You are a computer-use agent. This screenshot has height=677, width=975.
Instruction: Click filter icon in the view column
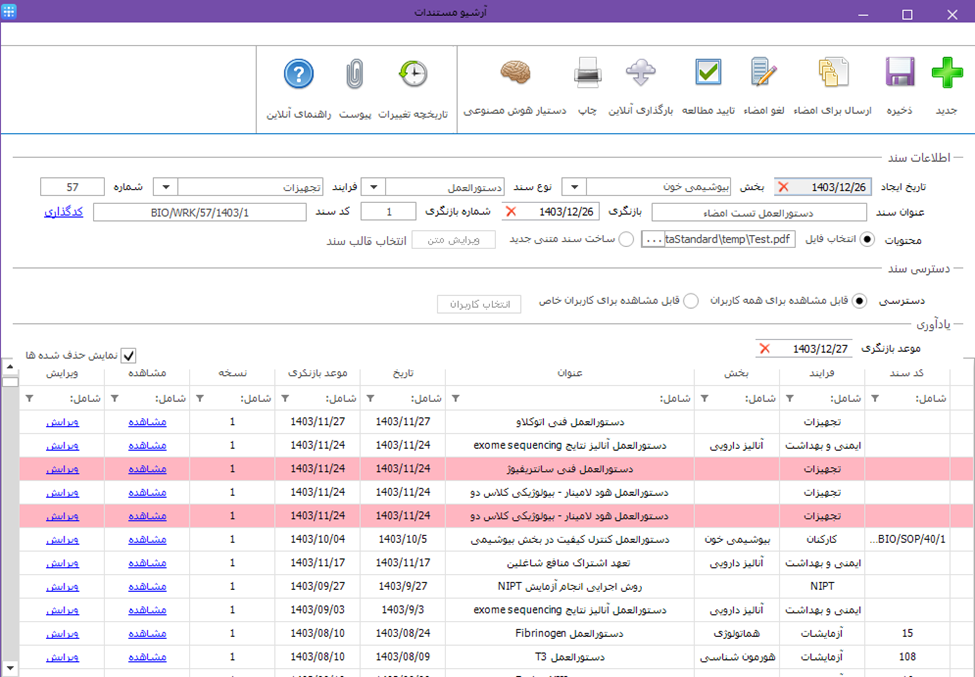(x=114, y=398)
